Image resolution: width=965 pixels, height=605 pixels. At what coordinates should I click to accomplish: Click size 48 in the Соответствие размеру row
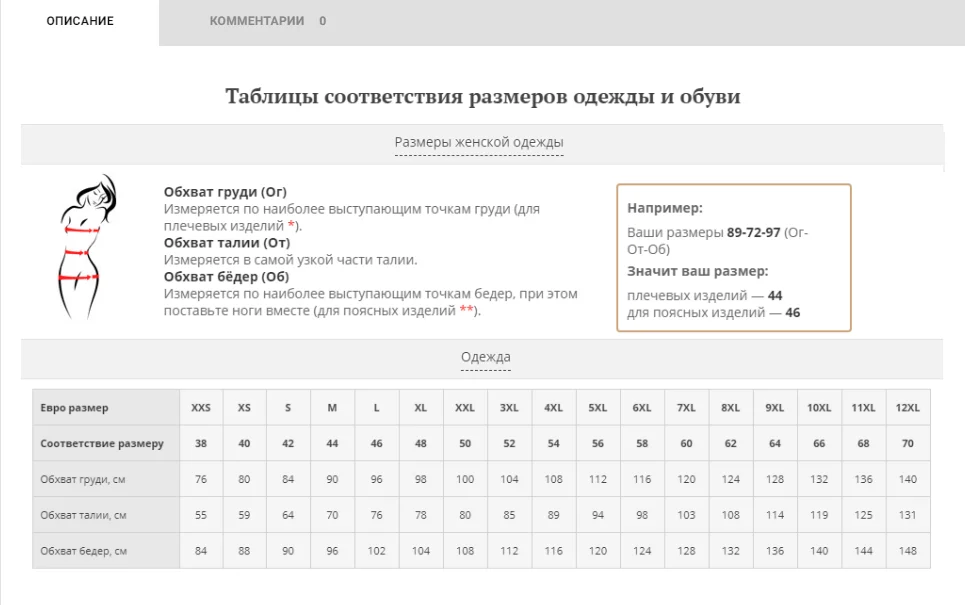point(421,443)
